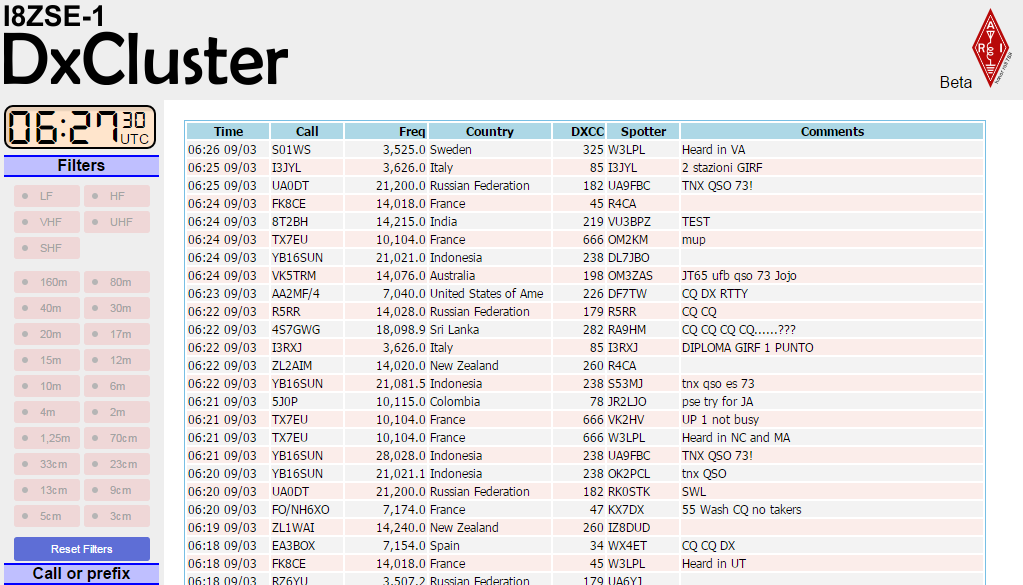Toggle the 160m band filter
Image resolution: width=1023 pixels, height=585 pixels.
47,282
